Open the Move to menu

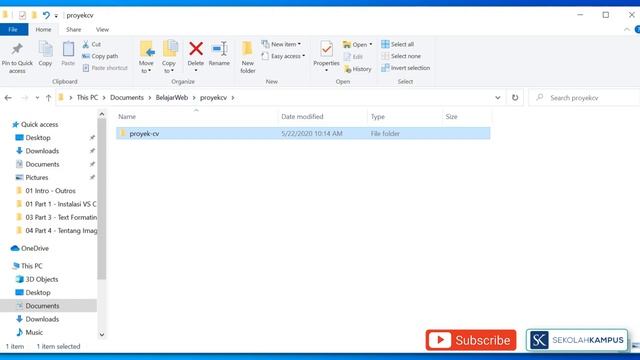(146, 57)
